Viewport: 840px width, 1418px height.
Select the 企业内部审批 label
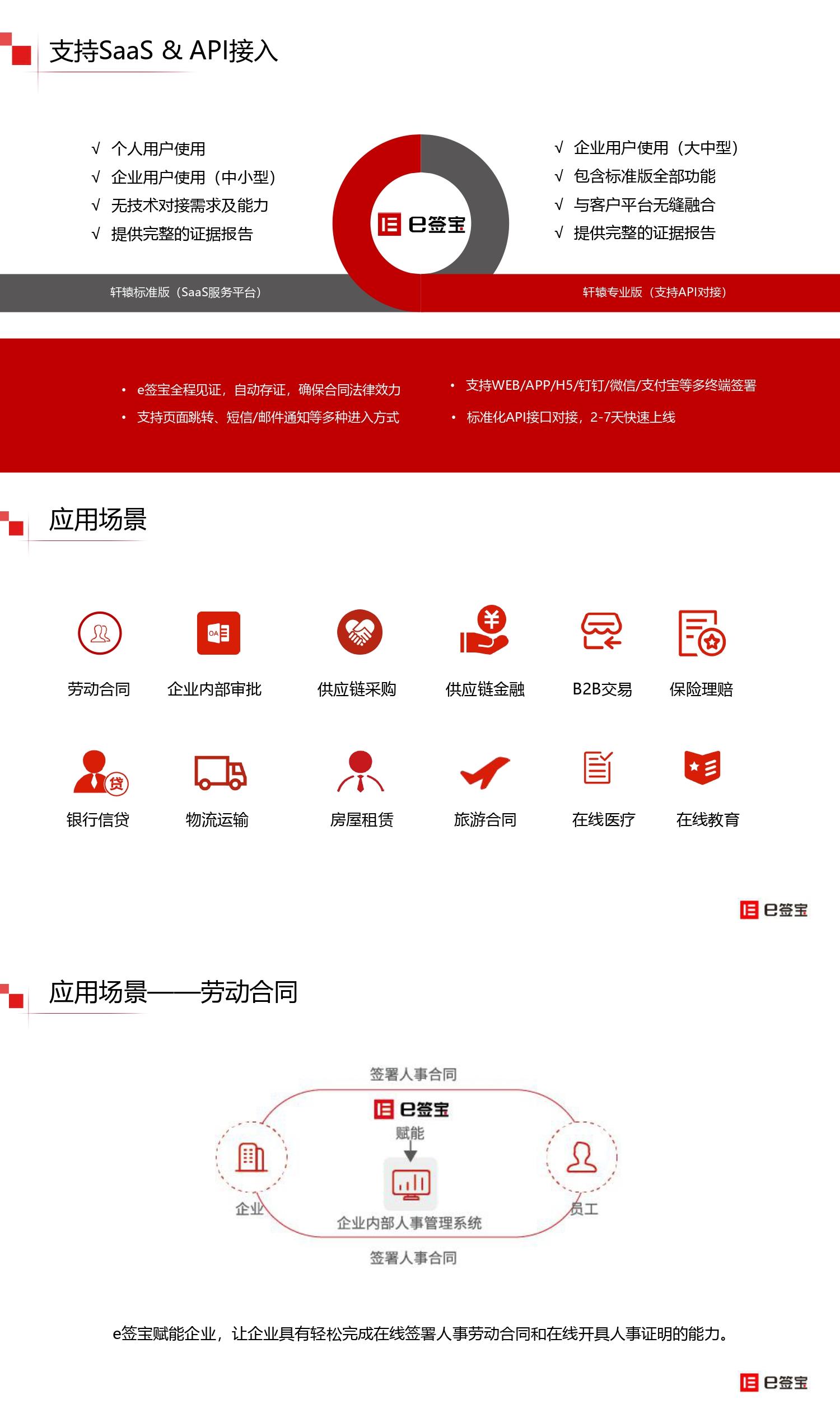[214, 689]
